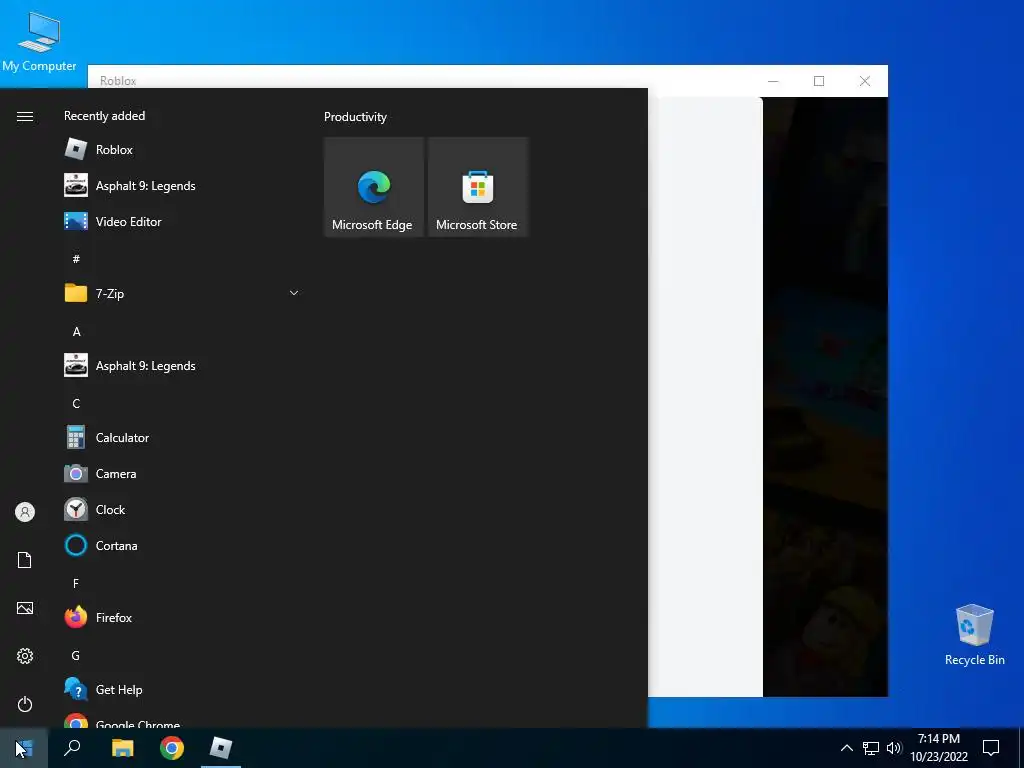Image resolution: width=1024 pixels, height=768 pixels.
Task: Maximize the Roblox window
Action: pyautogui.click(x=819, y=81)
